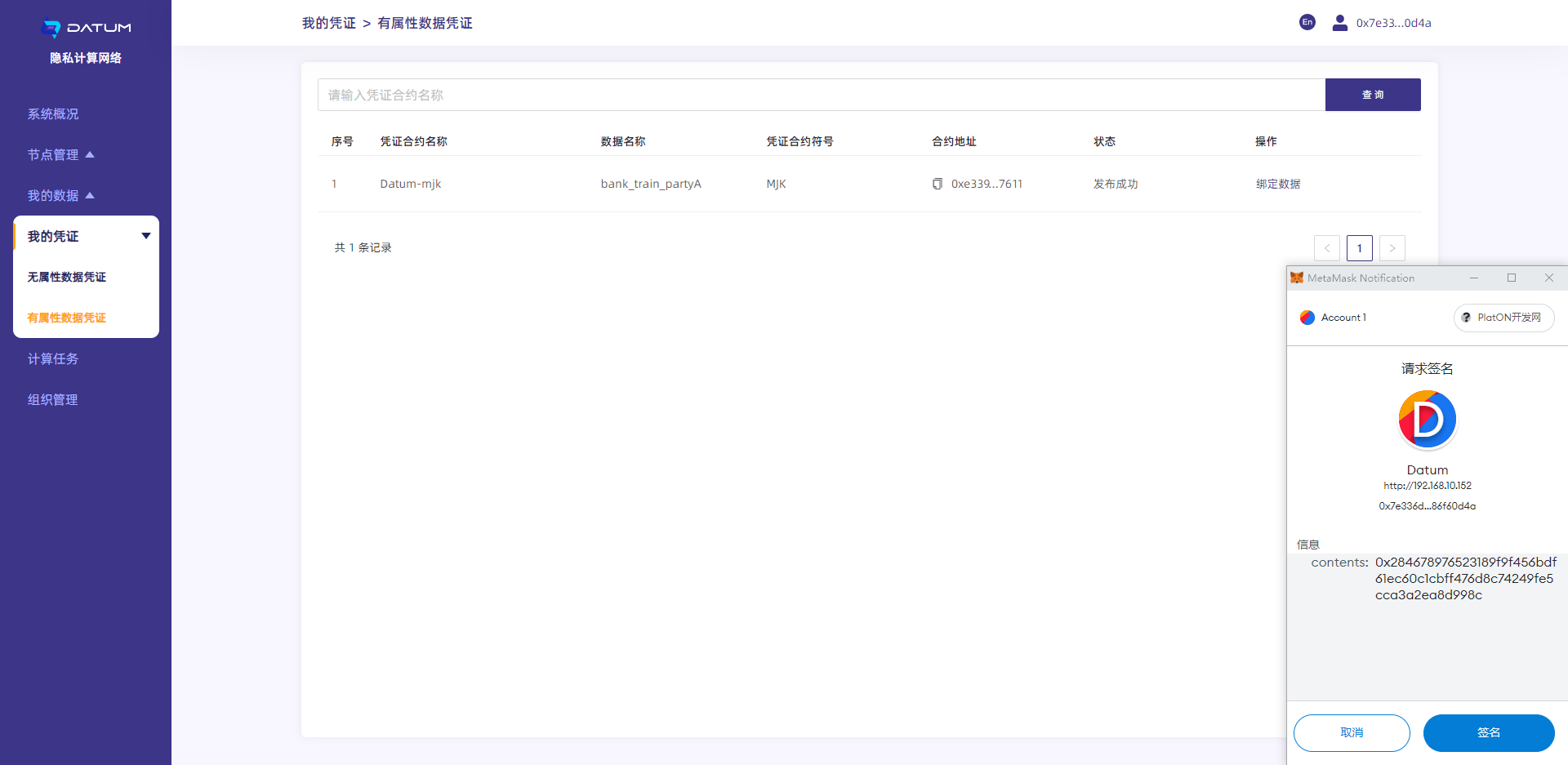
Task: Click the MJK symbol cell
Action: 776,184
